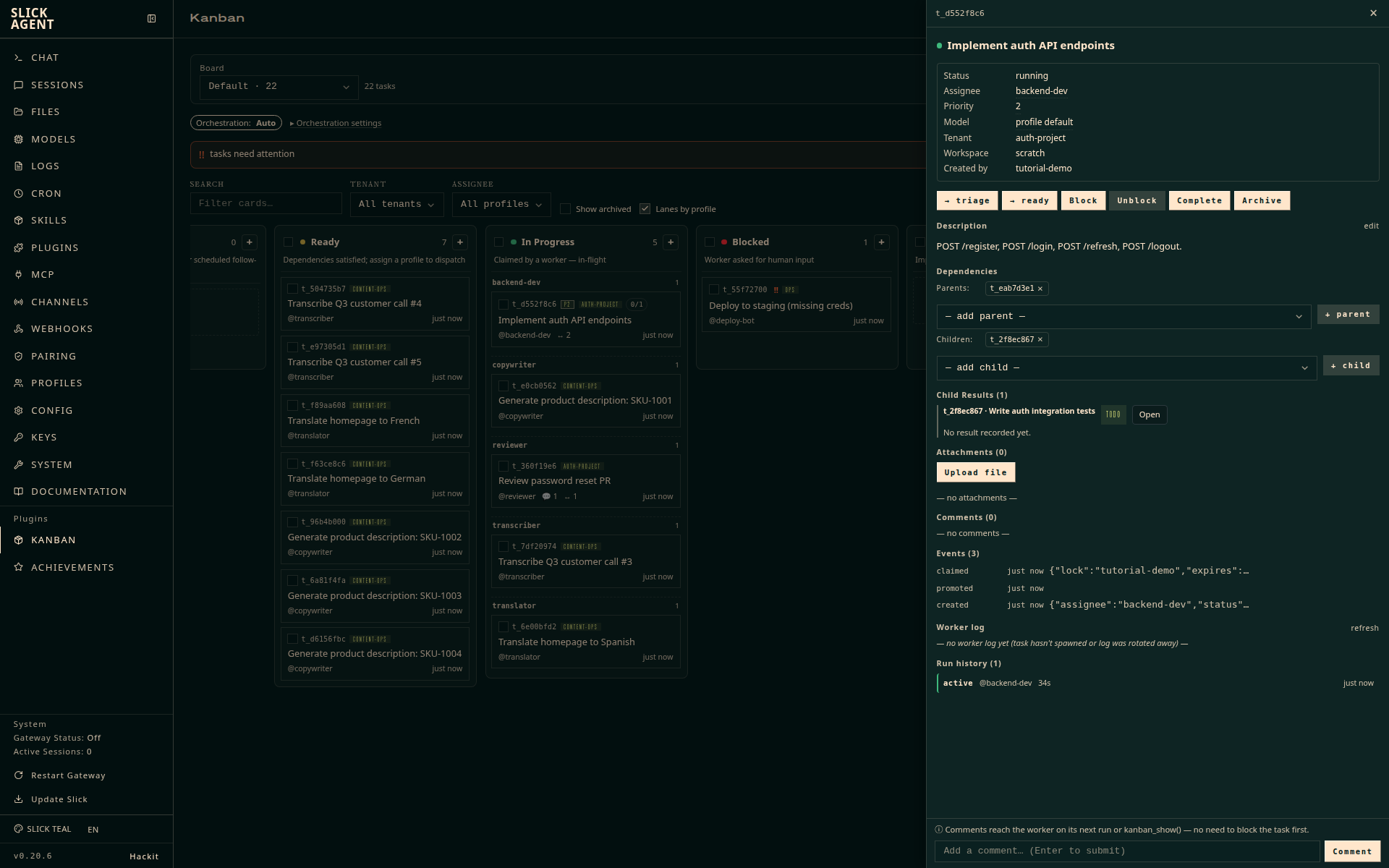Open the All profiles dropdown
Image resolution: width=1389 pixels, height=868 pixels.
pyautogui.click(x=501, y=205)
